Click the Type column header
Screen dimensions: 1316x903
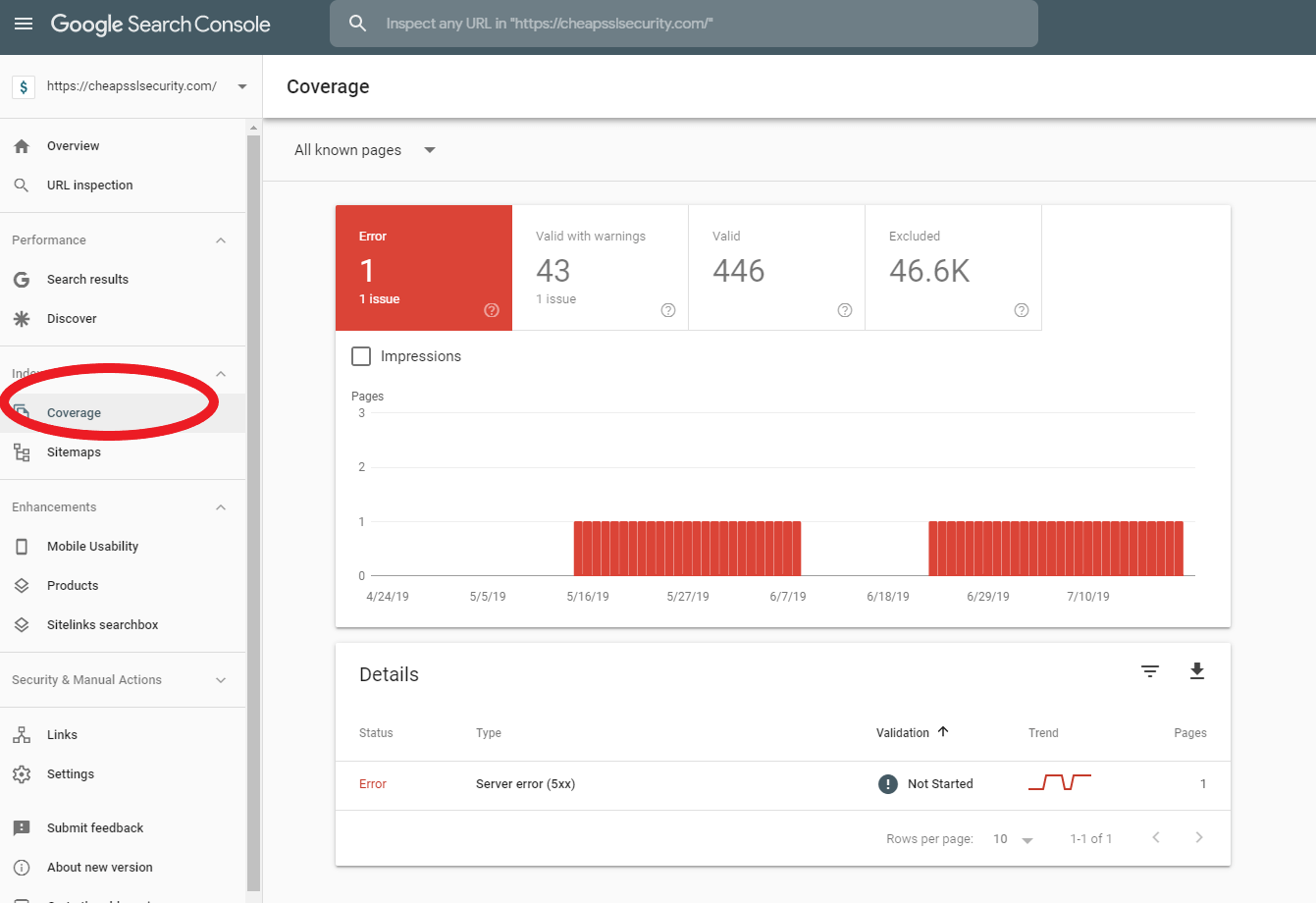point(489,733)
